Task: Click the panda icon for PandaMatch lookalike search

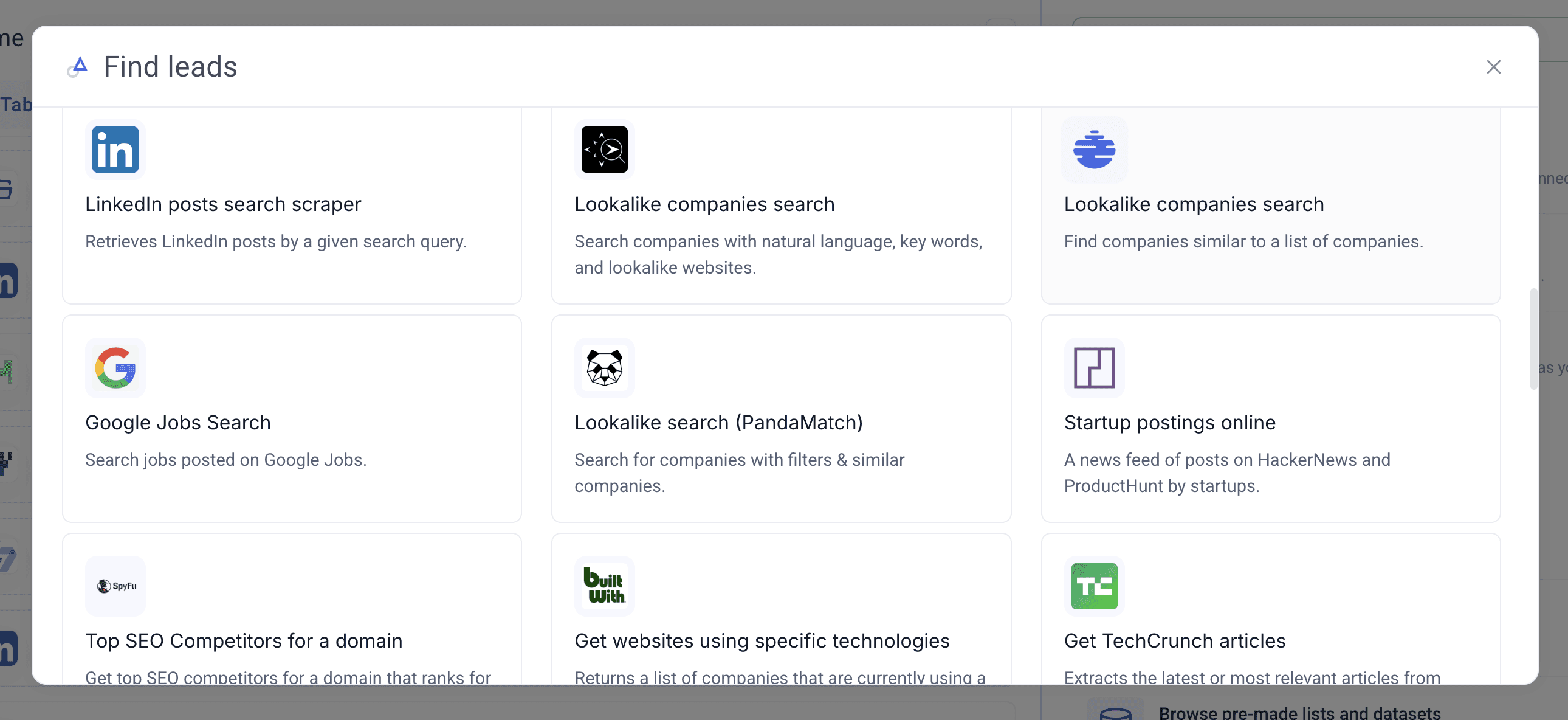Action: click(605, 368)
